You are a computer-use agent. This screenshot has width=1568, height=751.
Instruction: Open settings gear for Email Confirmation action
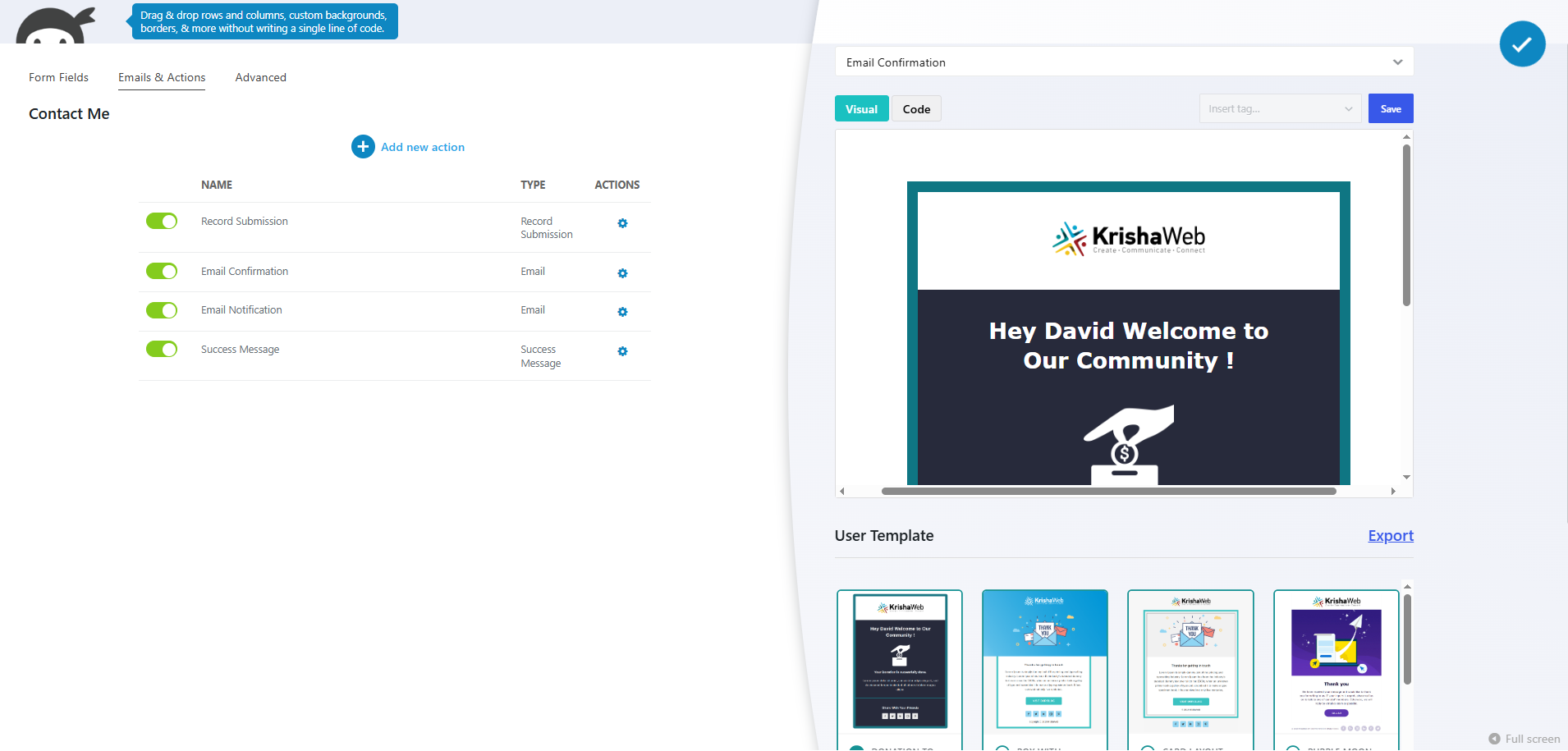(622, 273)
